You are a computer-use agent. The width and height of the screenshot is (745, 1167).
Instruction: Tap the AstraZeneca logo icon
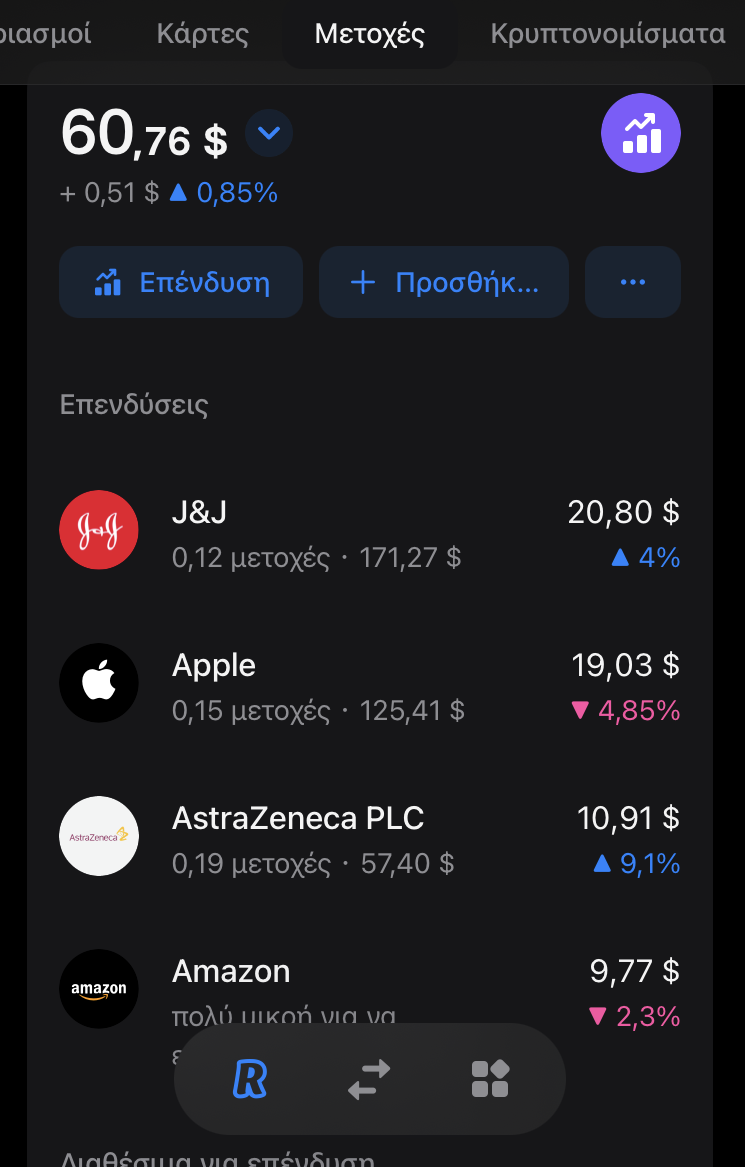pyautogui.click(x=99, y=836)
